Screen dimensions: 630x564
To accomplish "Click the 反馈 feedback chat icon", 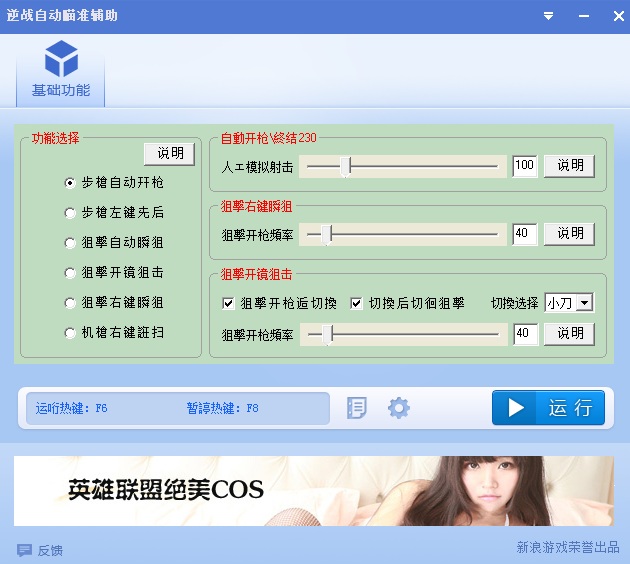I will tap(25, 549).
